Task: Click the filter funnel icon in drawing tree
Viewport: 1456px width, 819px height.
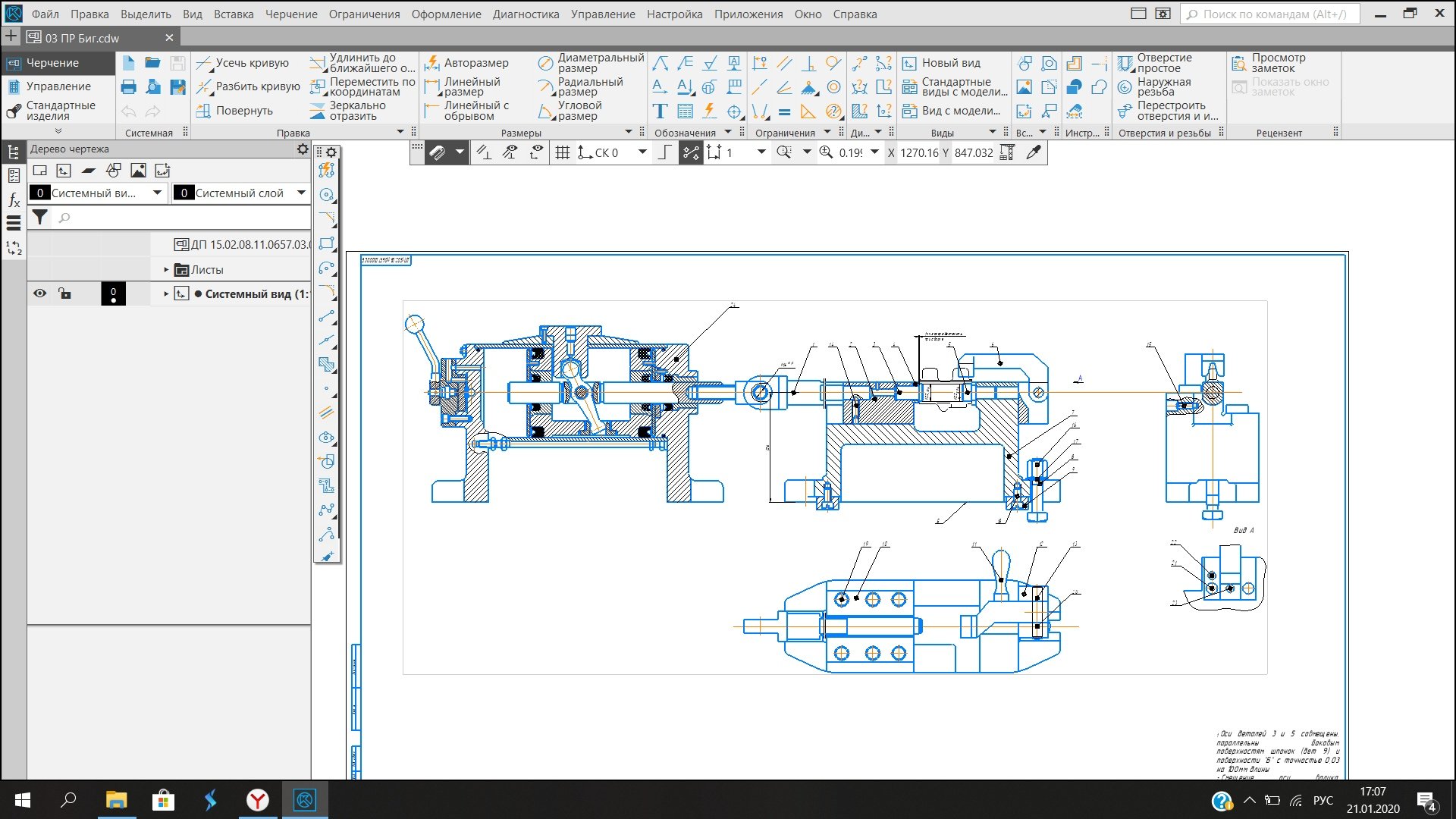Action: coord(40,218)
